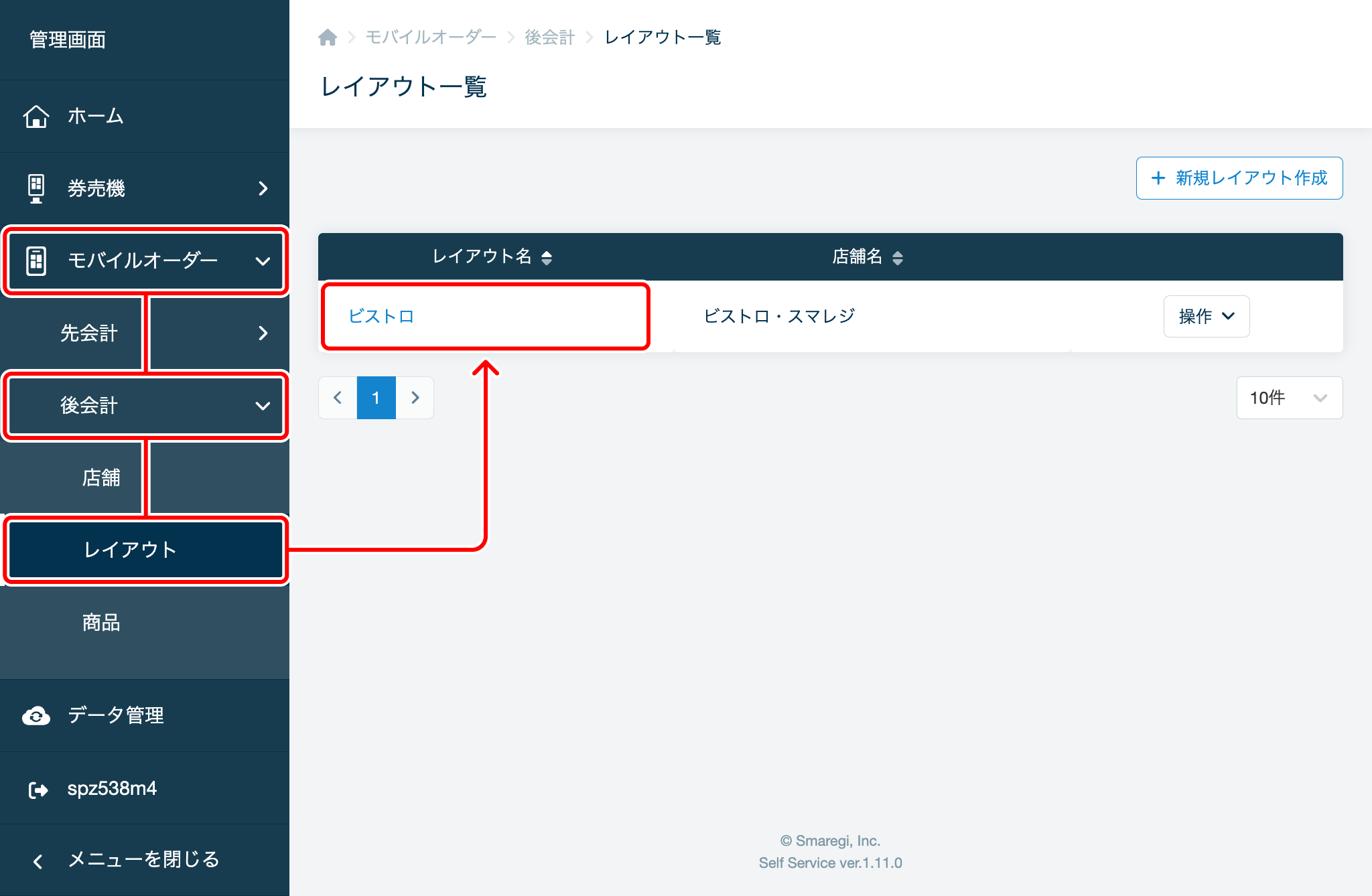Click the モバイルオーダー smartphone icon
The height and width of the screenshot is (896, 1372).
coord(37,261)
